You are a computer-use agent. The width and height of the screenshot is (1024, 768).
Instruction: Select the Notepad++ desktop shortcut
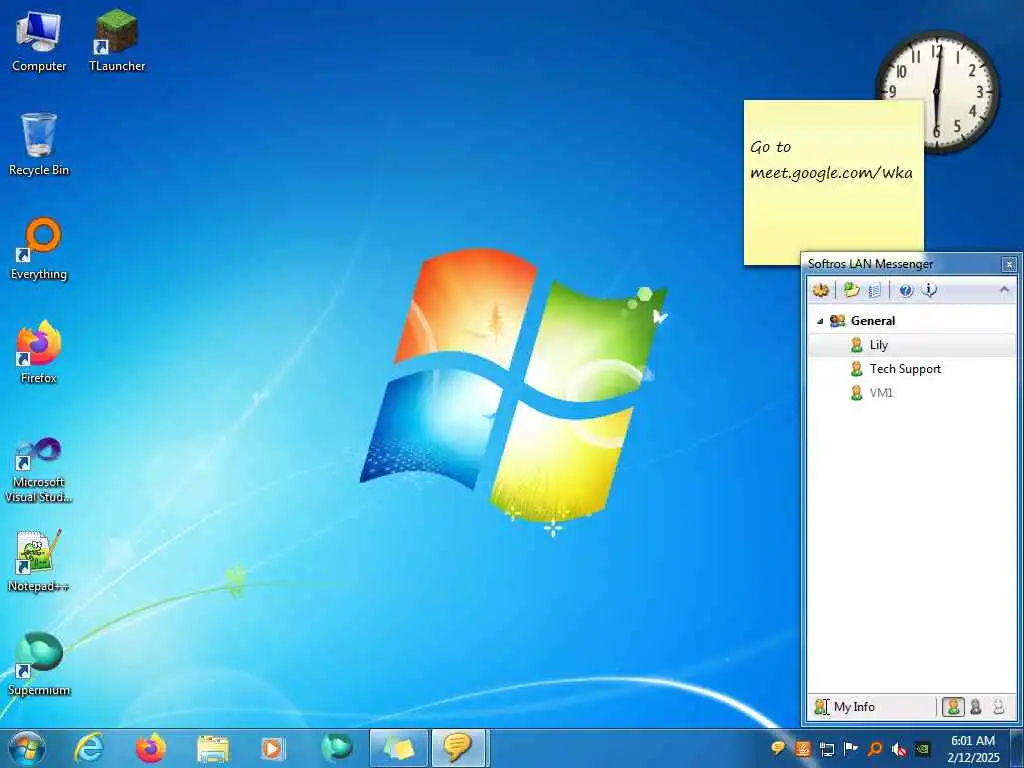(38, 562)
